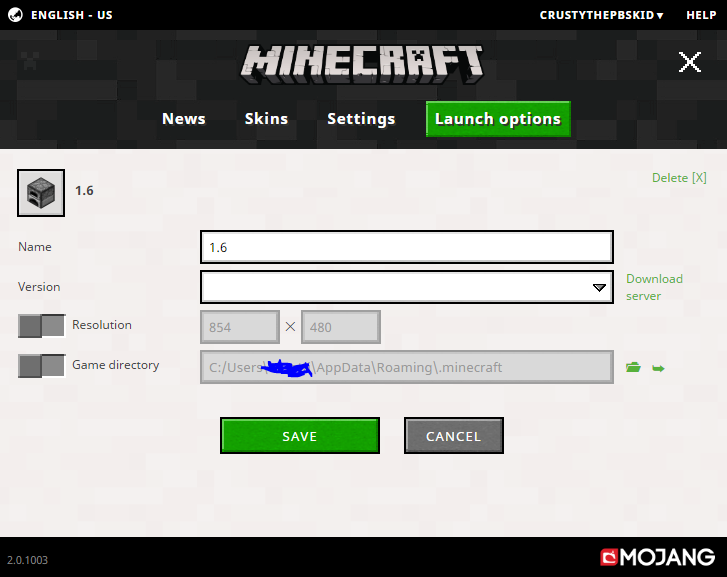Open the HELP menu
727x577 pixels.
coord(701,15)
